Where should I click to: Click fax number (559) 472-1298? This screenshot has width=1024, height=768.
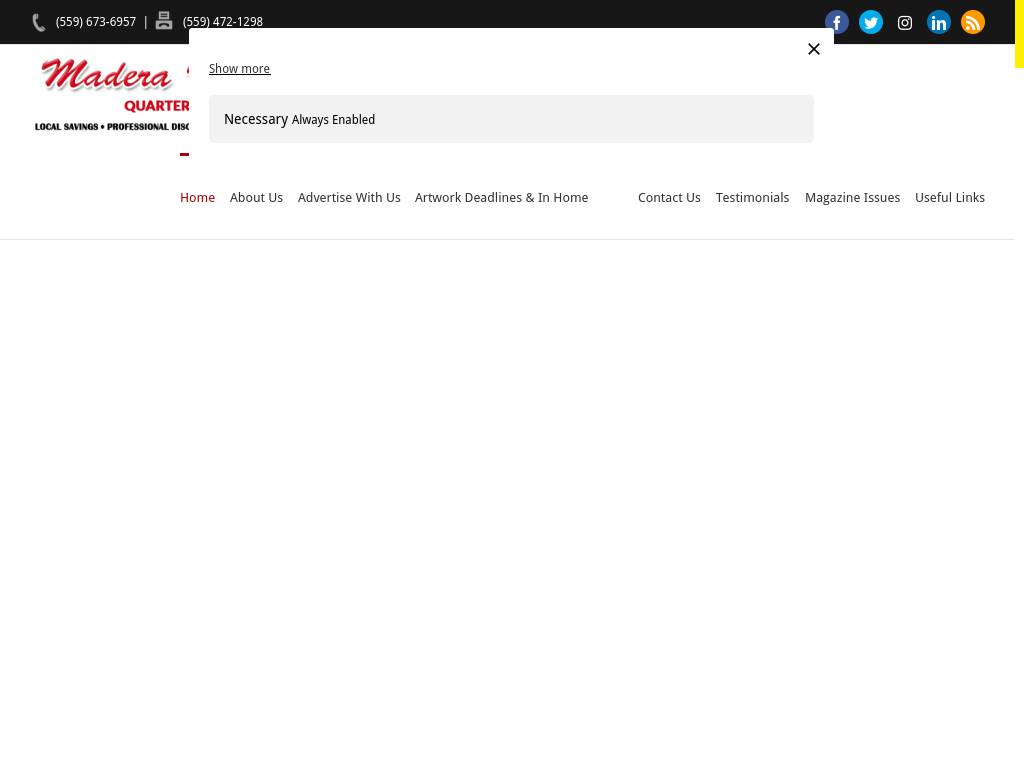[223, 22]
